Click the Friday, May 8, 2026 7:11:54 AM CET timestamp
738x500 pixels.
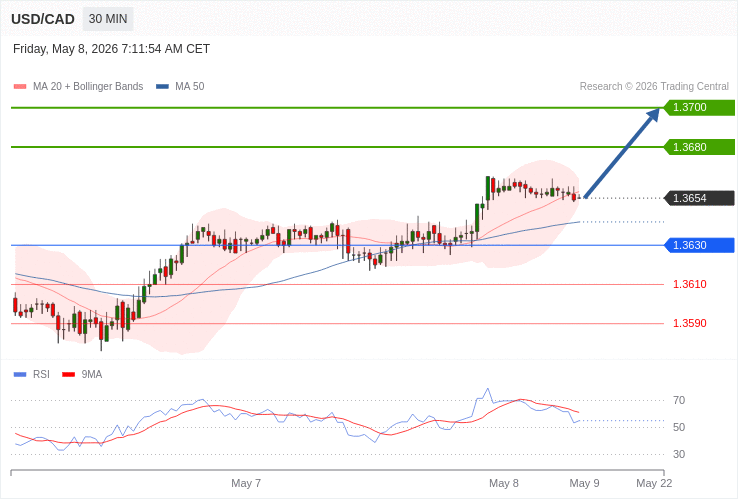point(112,49)
